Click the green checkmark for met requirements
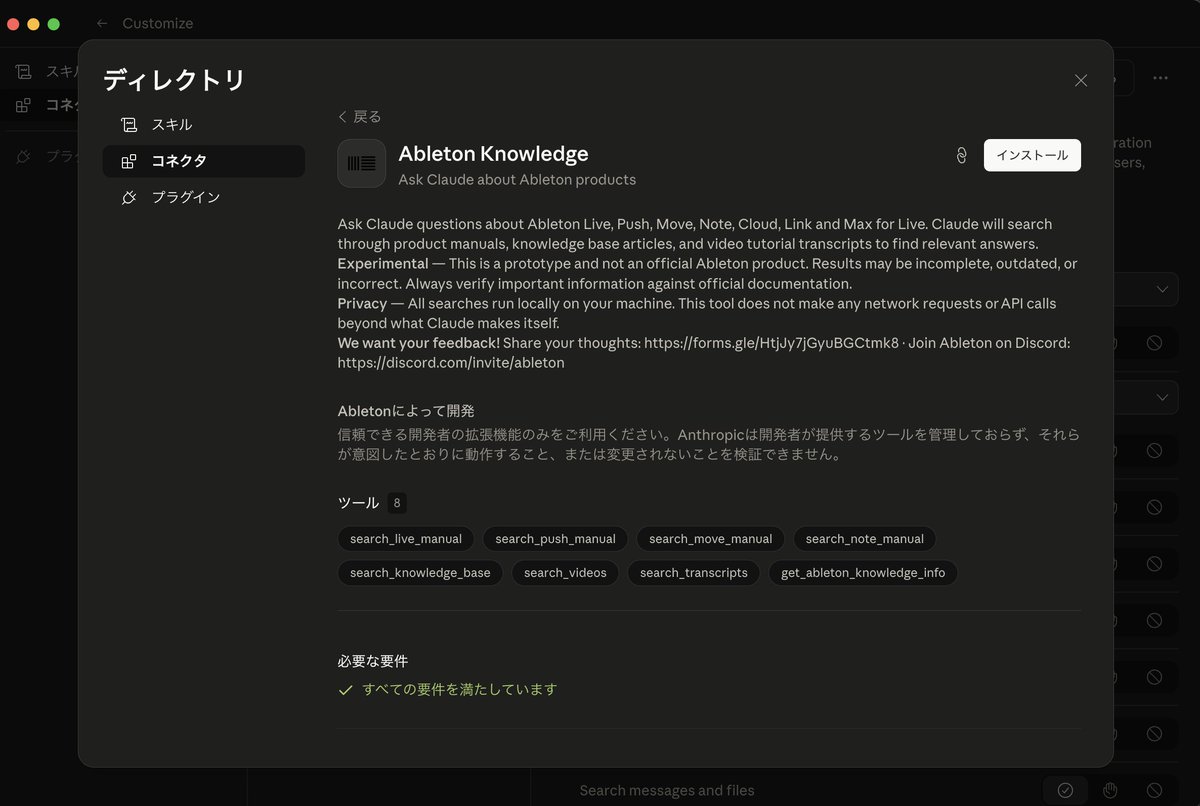Screen dimensions: 1200x806 tap(346, 690)
